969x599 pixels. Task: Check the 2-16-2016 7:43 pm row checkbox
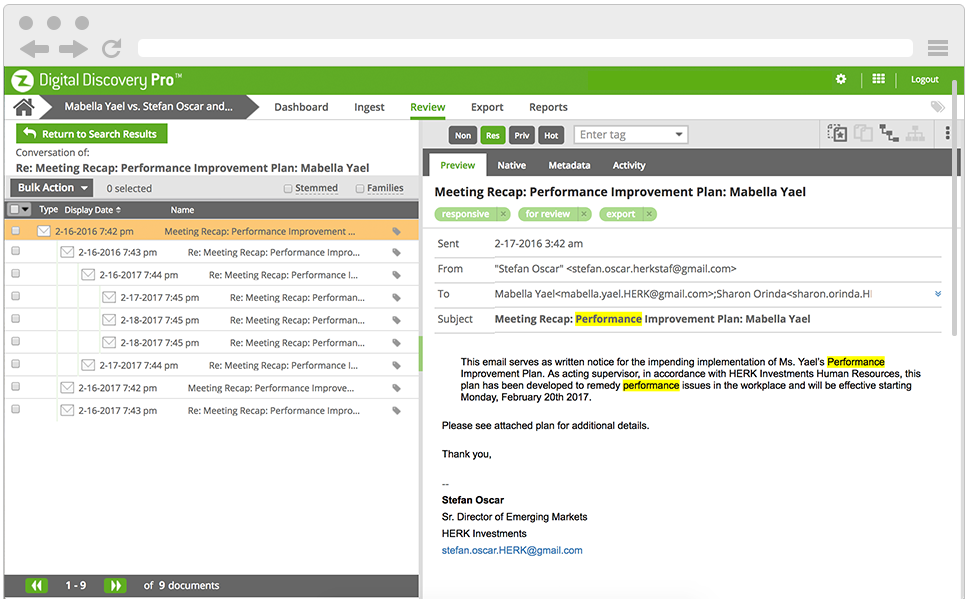pyautogui.click(x=15, y=251)
